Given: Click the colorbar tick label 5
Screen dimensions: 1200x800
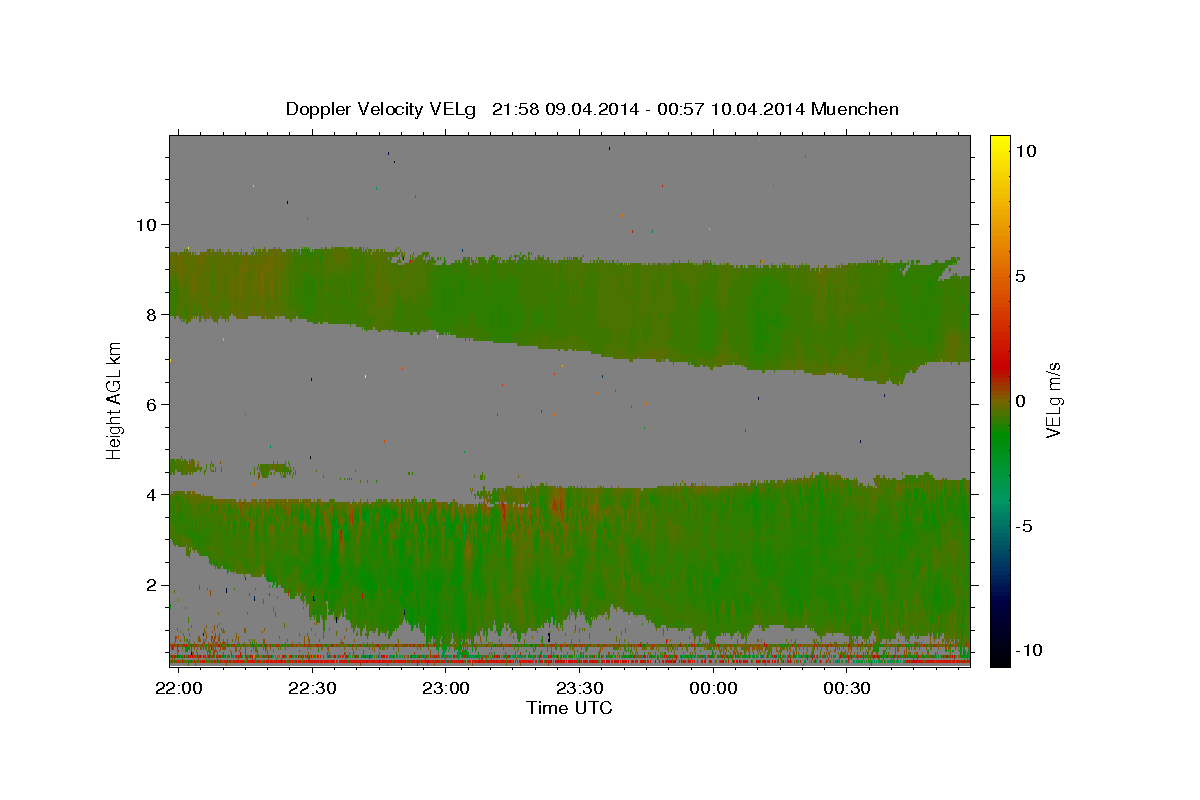Looking at the screenshot, I should pyautogui.click(x=1020, y=275).
